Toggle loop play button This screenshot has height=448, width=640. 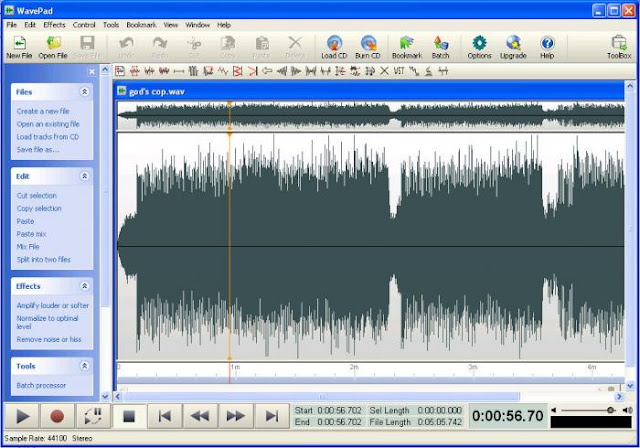[93, 416]
